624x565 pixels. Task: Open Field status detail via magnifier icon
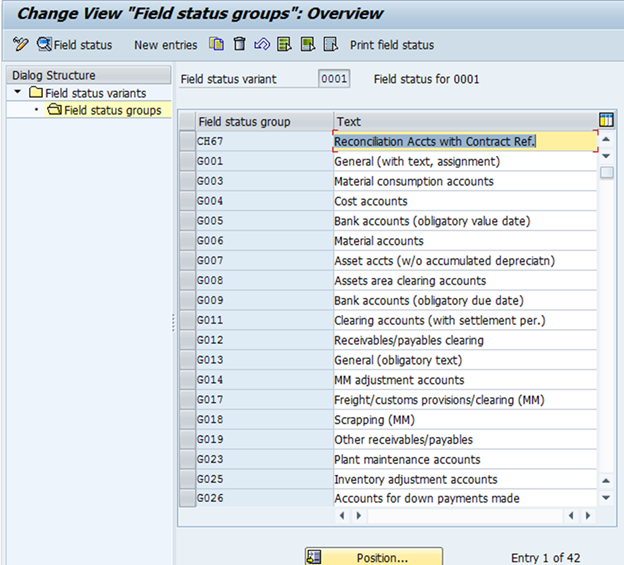[44, 44]
